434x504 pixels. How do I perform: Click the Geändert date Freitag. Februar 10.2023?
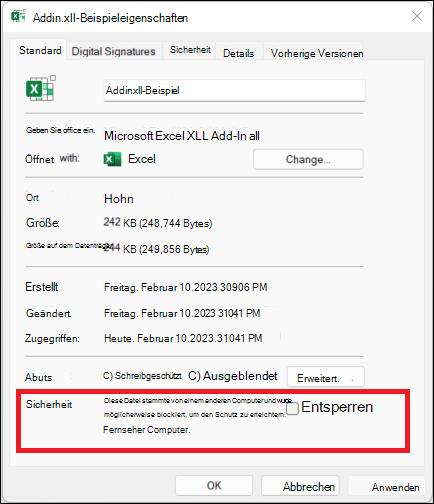[182, 313]
